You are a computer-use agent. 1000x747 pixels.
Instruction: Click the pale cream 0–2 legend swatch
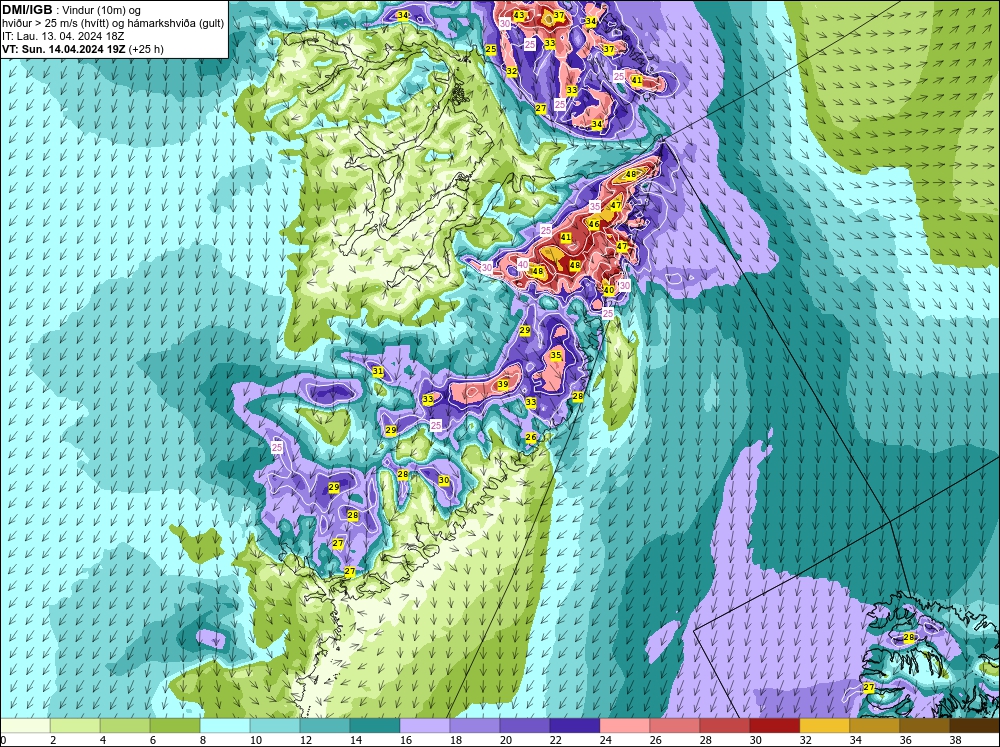(25, 726)
